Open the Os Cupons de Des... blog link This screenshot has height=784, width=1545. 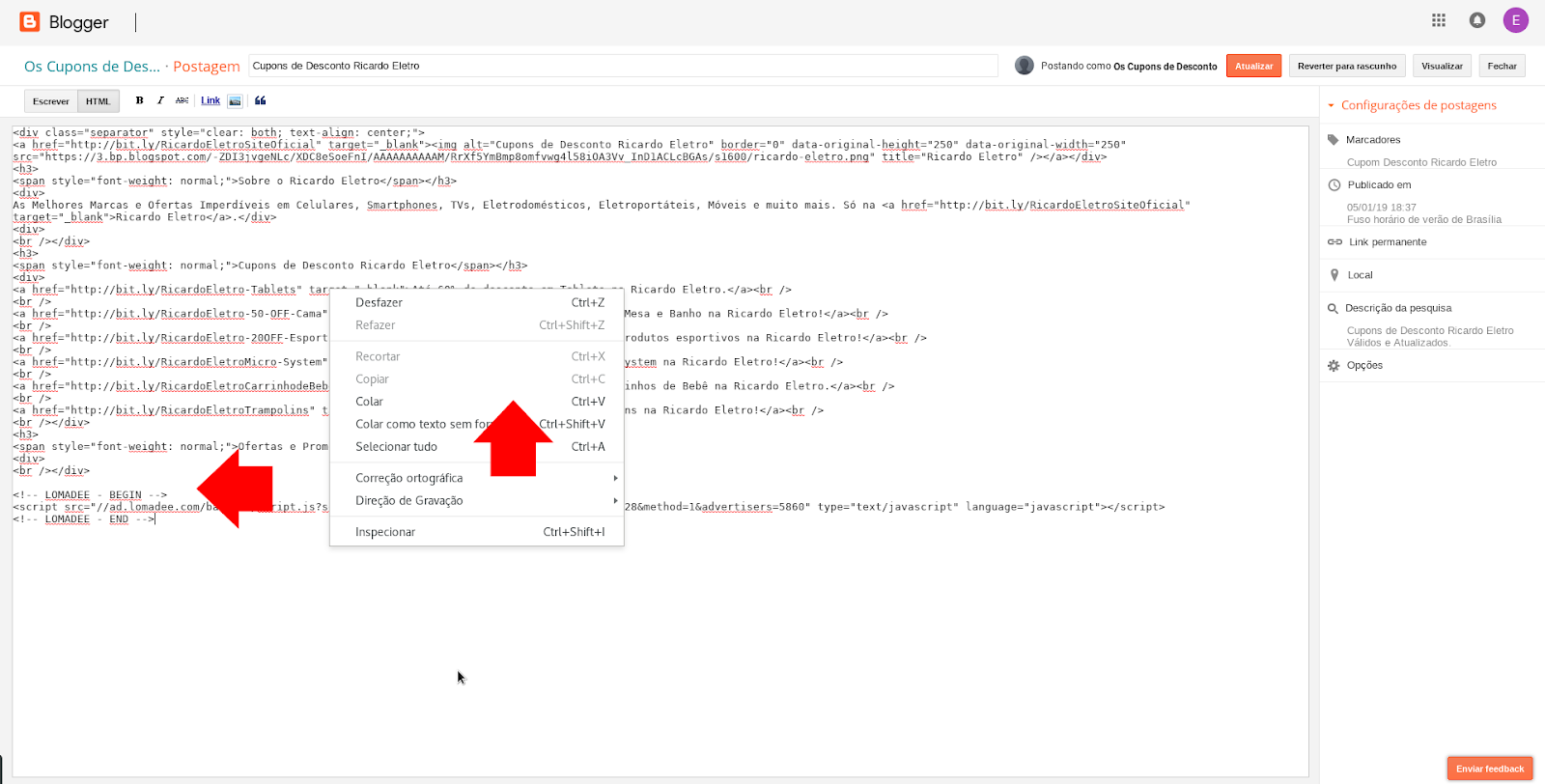(x=92, y=67)
